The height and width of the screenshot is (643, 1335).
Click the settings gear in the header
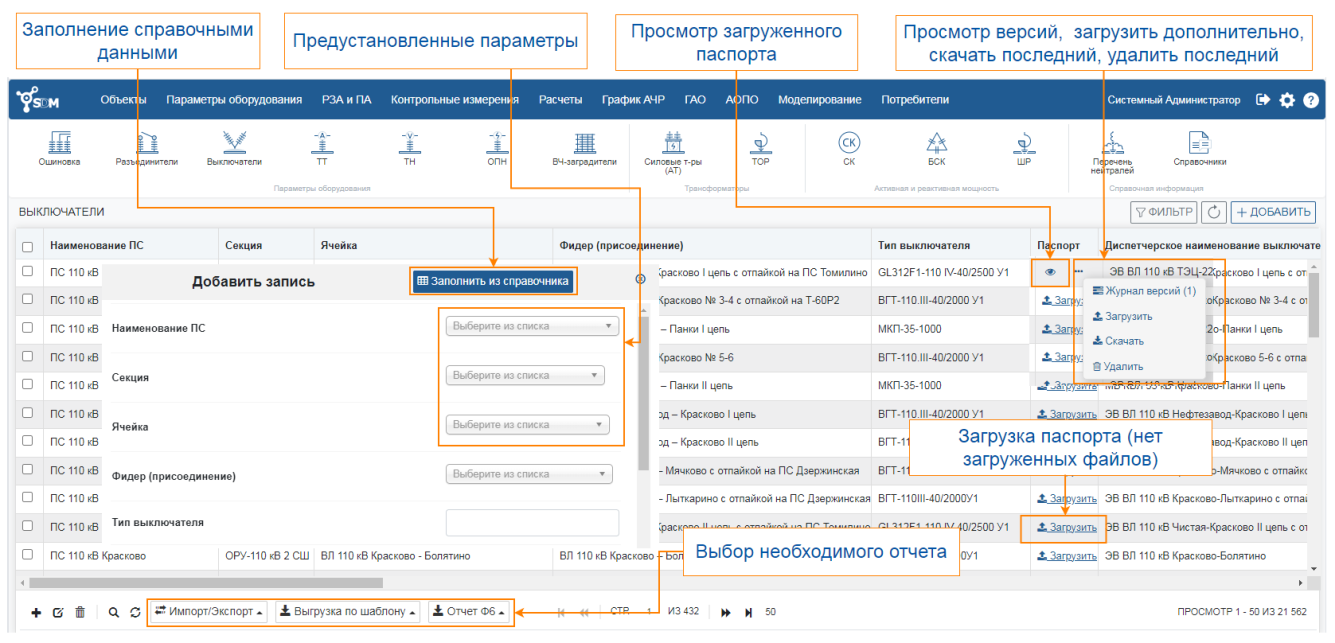pyautogui.click(x=1288, y=99)
